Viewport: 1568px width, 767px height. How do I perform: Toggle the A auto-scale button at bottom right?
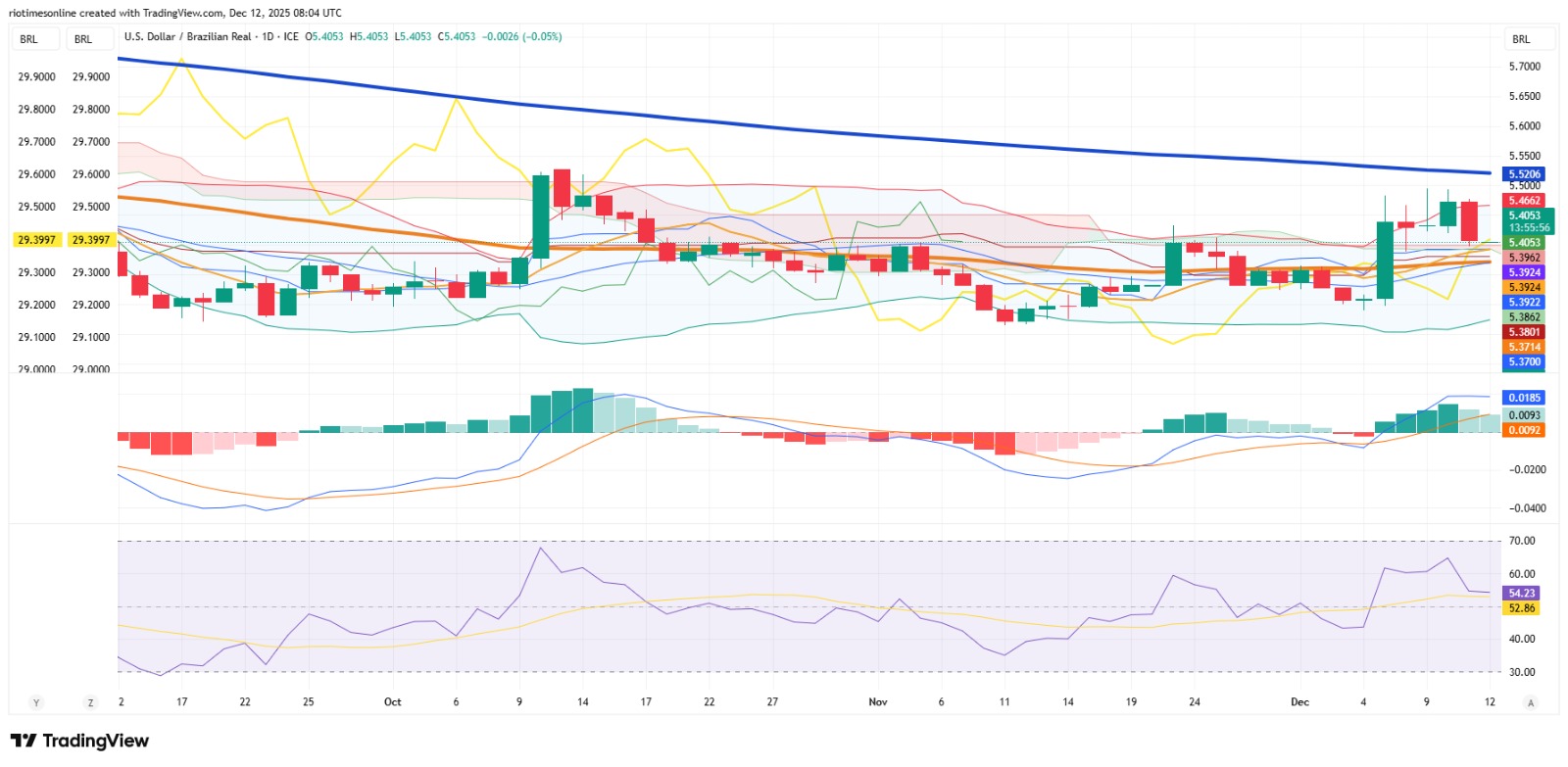pyautogui.click(x=1530, y=702)
